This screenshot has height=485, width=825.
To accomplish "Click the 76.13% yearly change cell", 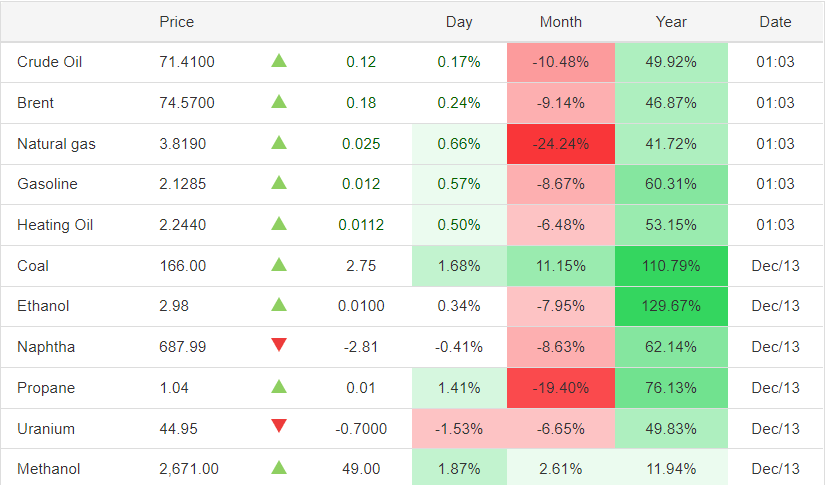I will (671, 388).
